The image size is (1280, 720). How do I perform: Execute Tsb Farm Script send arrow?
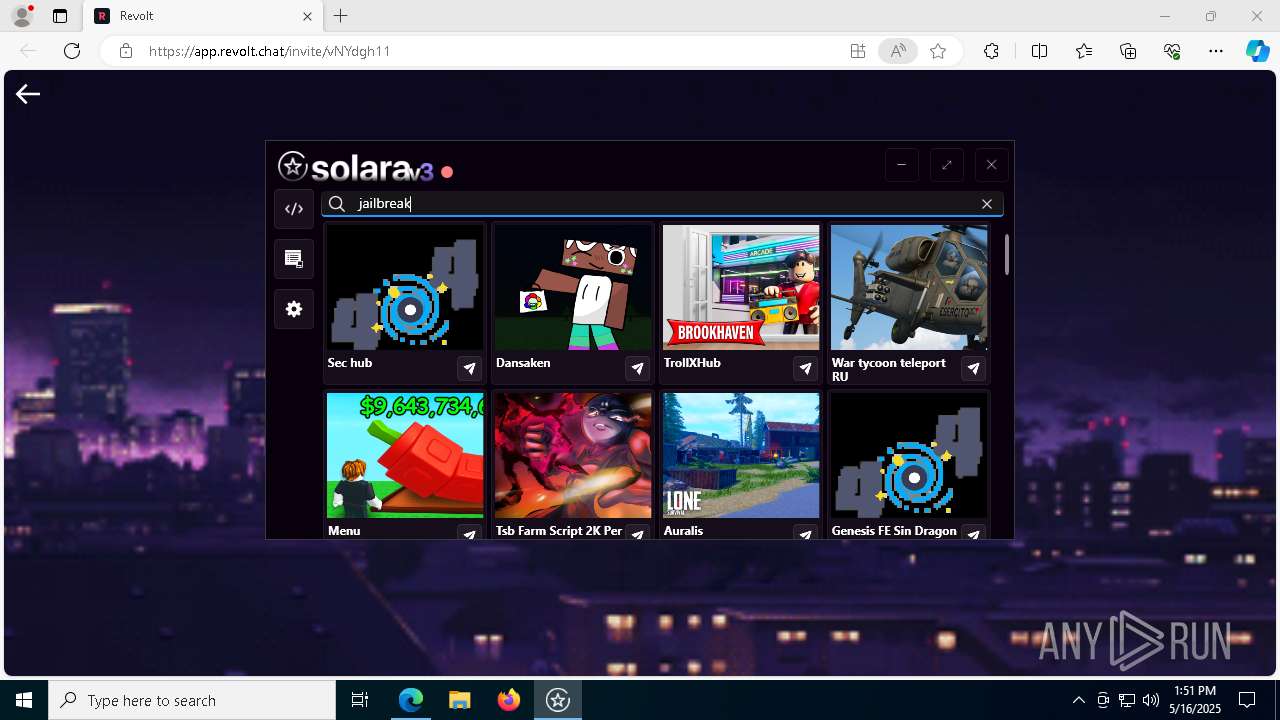637,534
